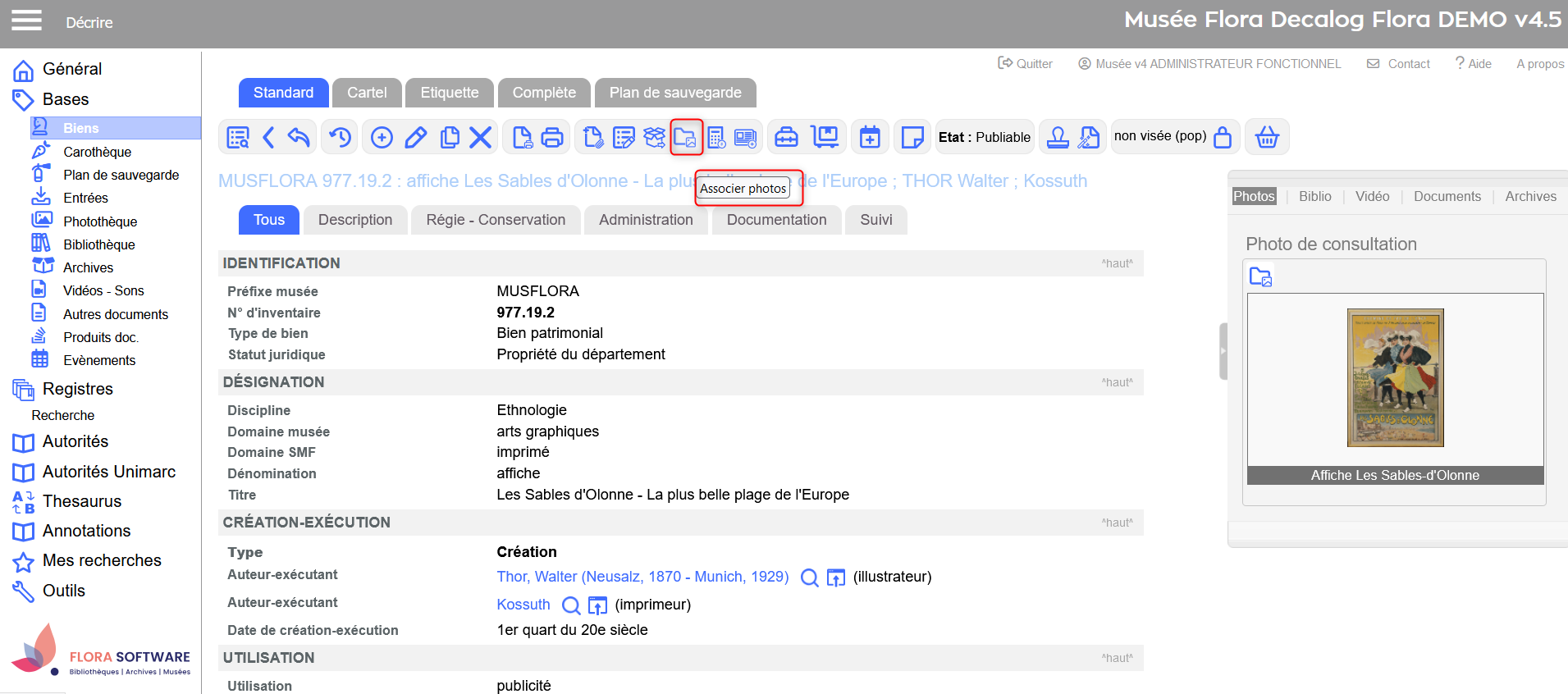Expand the Registres section in sidebar
The image size is (1568, 694).
(x=77, y=389)
